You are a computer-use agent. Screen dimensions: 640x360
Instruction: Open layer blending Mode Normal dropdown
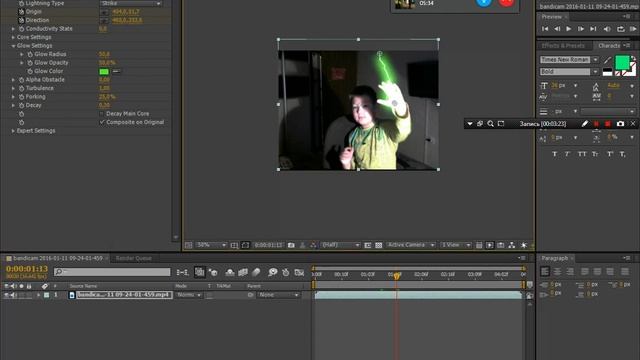pos(189,295)
